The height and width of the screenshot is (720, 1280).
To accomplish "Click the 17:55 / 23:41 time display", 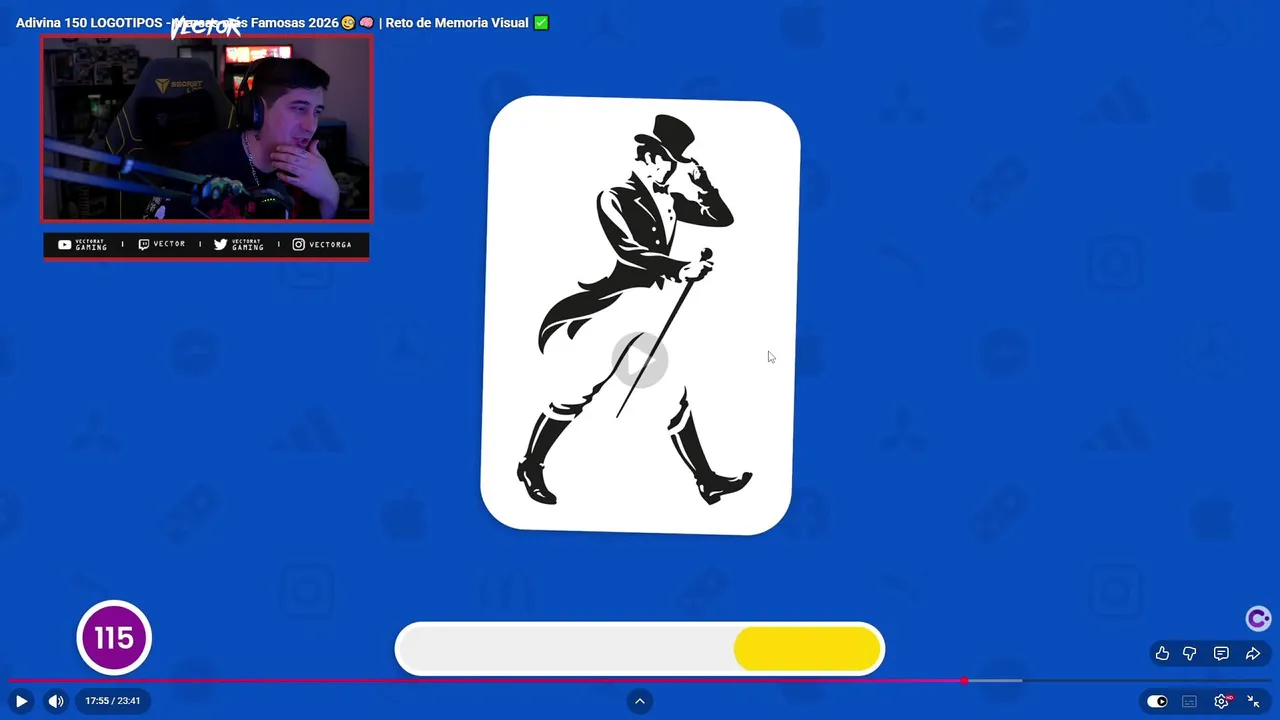I will coord(112,701).
